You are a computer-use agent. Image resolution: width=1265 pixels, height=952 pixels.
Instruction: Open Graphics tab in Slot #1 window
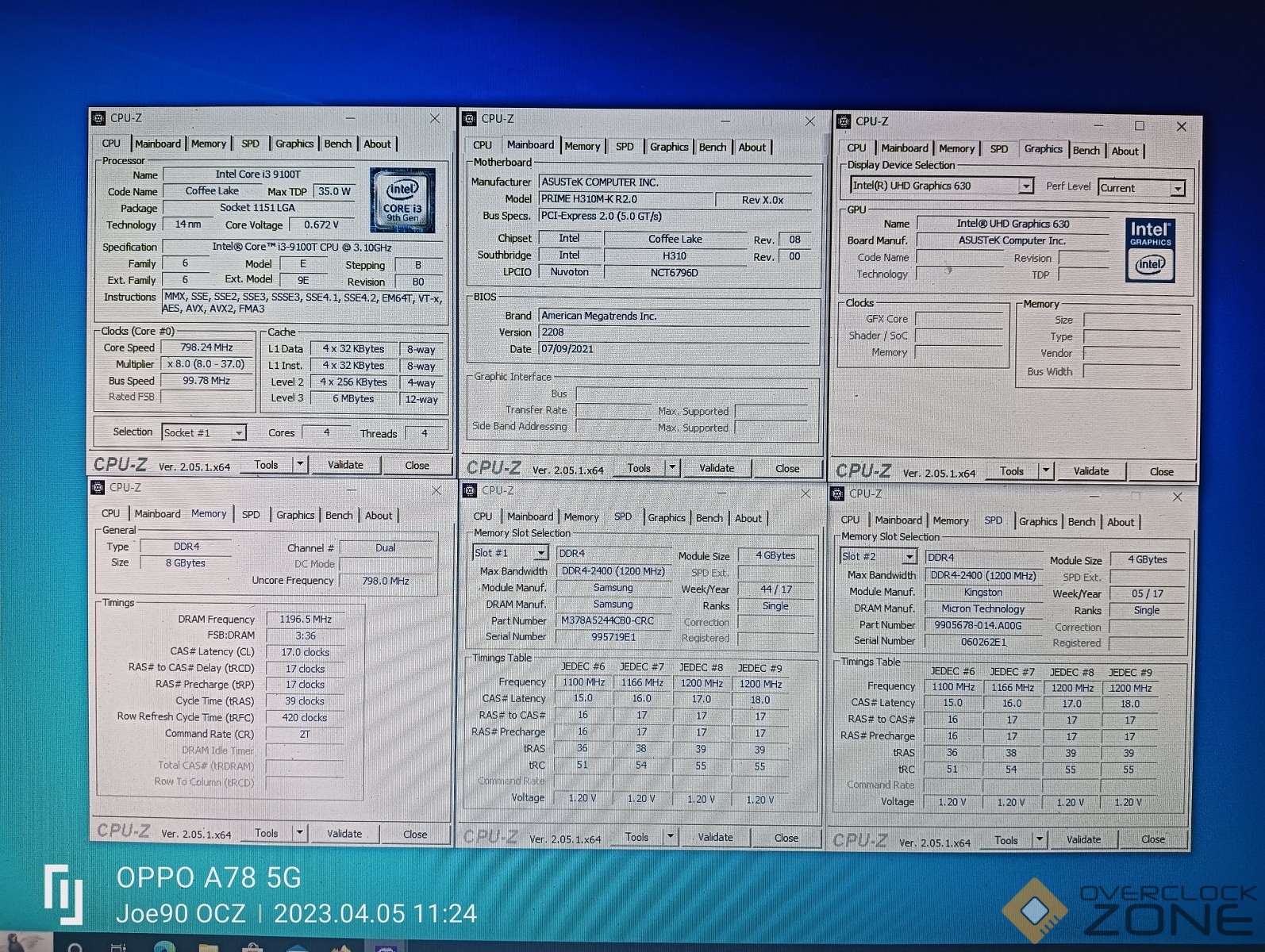click(667, 517)
